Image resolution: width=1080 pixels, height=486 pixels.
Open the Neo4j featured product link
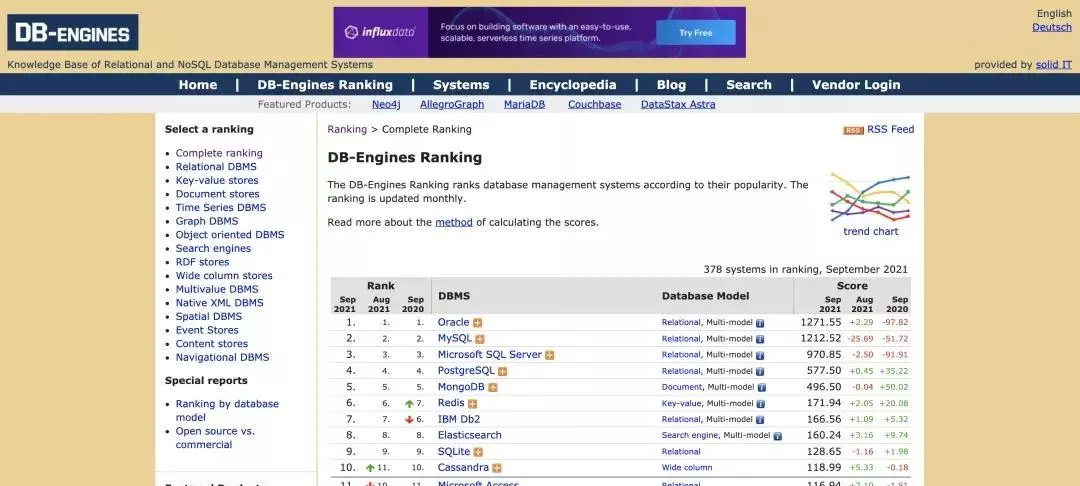(x=387, y=104)
